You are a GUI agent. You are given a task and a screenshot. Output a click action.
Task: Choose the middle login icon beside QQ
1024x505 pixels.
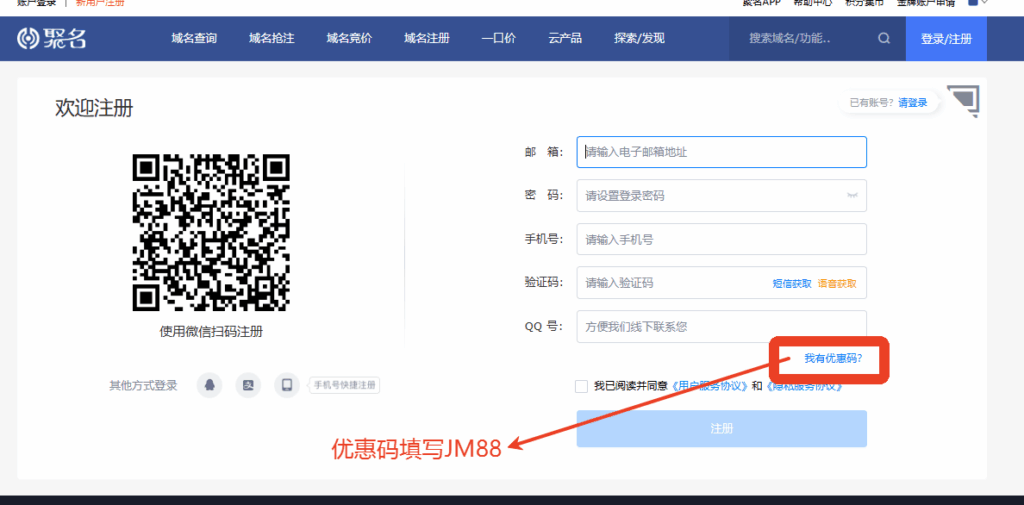pos(248,385)
